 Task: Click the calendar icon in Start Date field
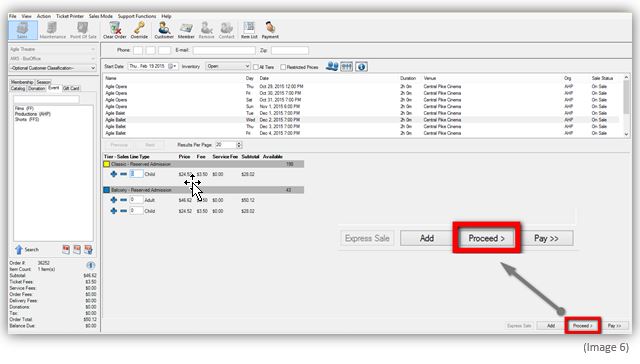[x=172, y=66]
